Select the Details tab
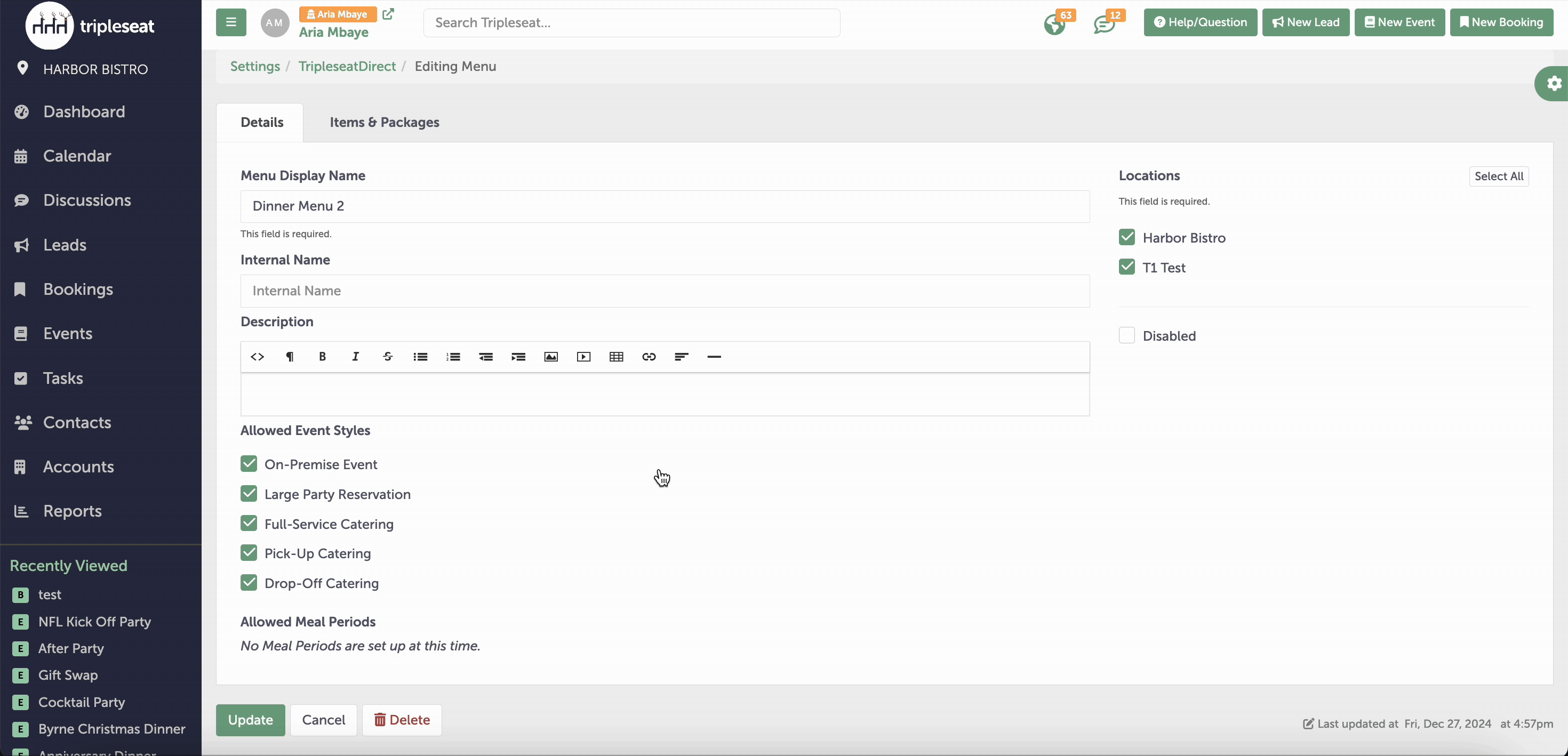 [262, 122]
